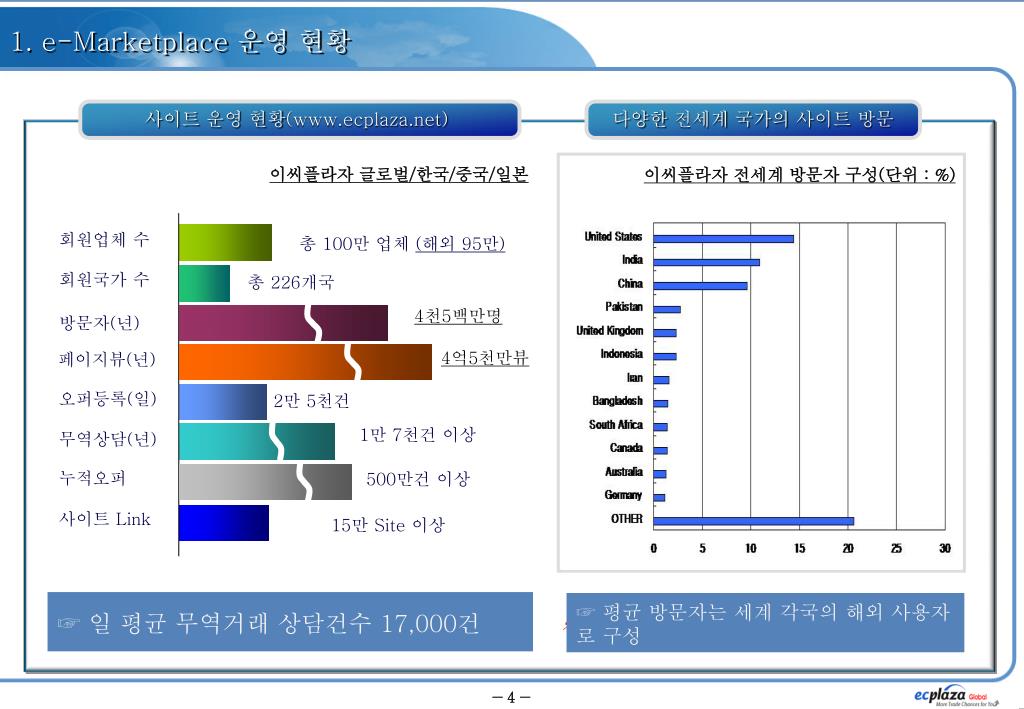The height and width of the screenshot is (709, 1024).
Task: Click the x-axis tick label '5'
Action: 703,548
